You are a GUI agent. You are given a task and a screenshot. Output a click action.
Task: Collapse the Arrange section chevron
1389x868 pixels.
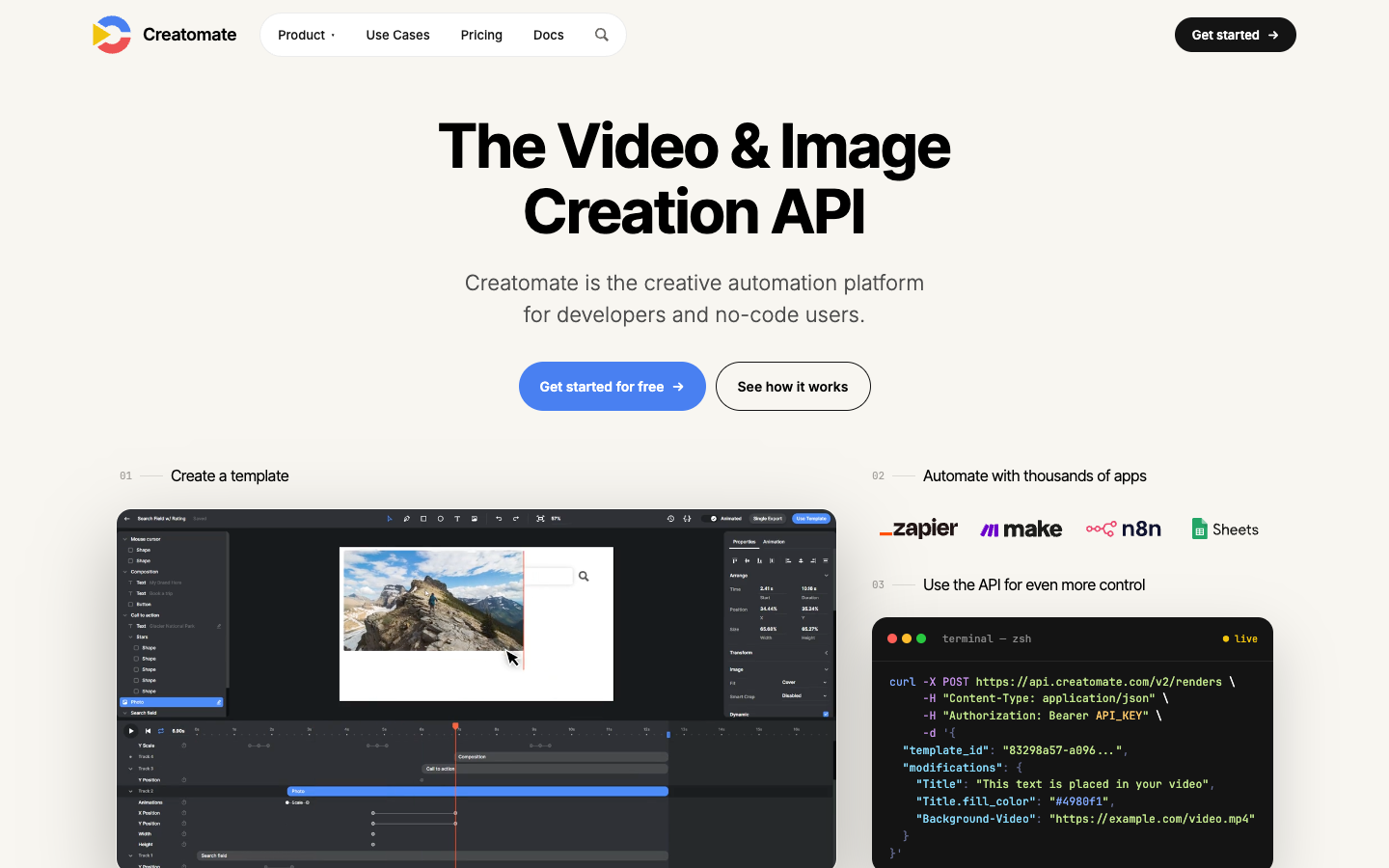(826, 576)
